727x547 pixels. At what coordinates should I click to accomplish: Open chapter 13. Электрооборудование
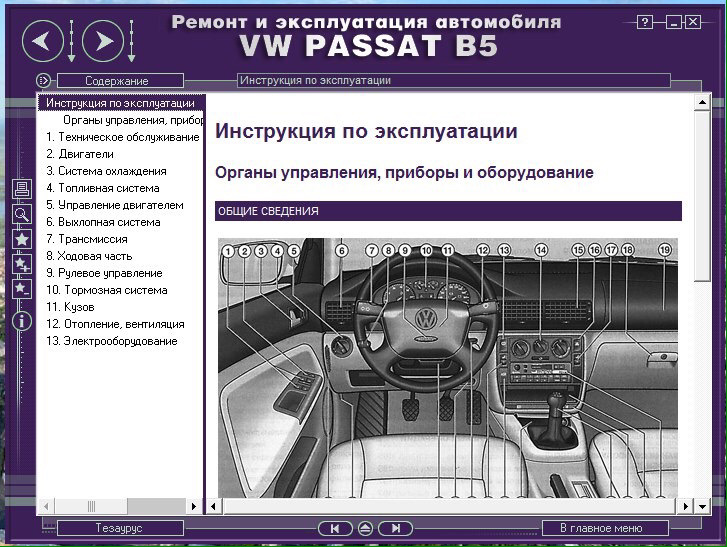tap(112, 341)
